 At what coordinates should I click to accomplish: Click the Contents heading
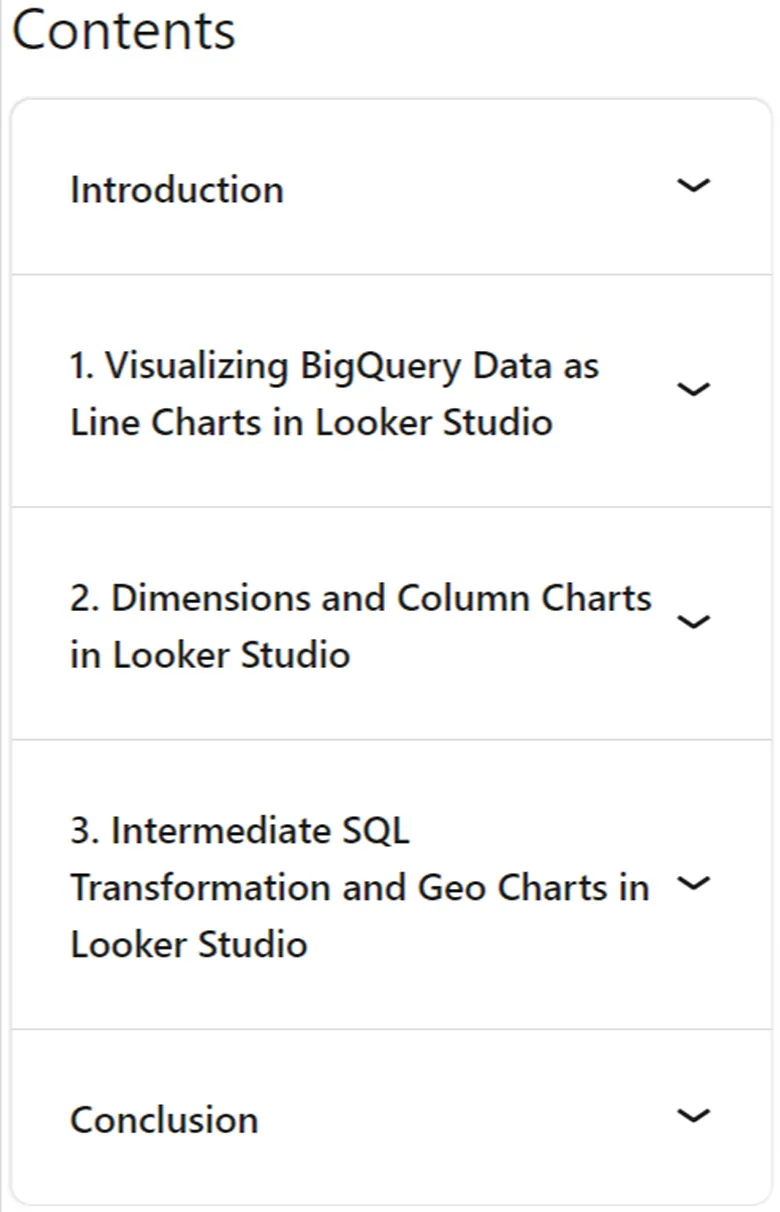pos(124,30)
